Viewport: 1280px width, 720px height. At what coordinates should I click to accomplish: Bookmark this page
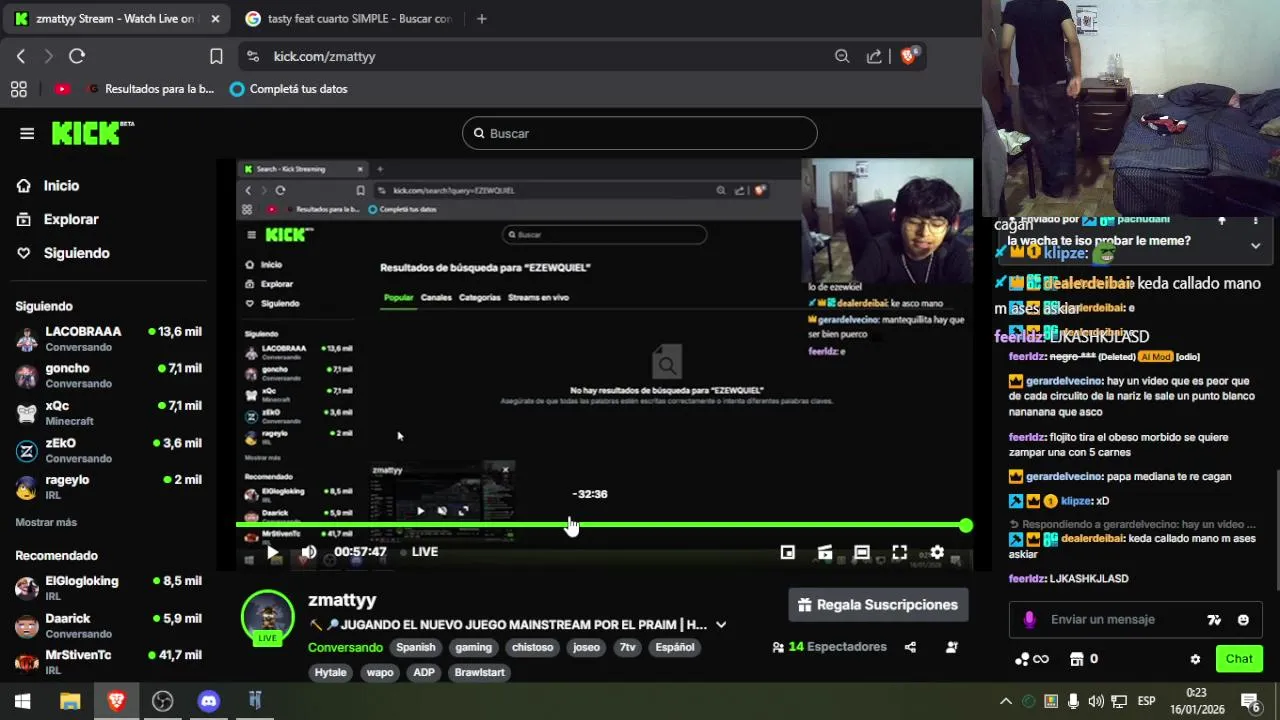tap(216, 56)
